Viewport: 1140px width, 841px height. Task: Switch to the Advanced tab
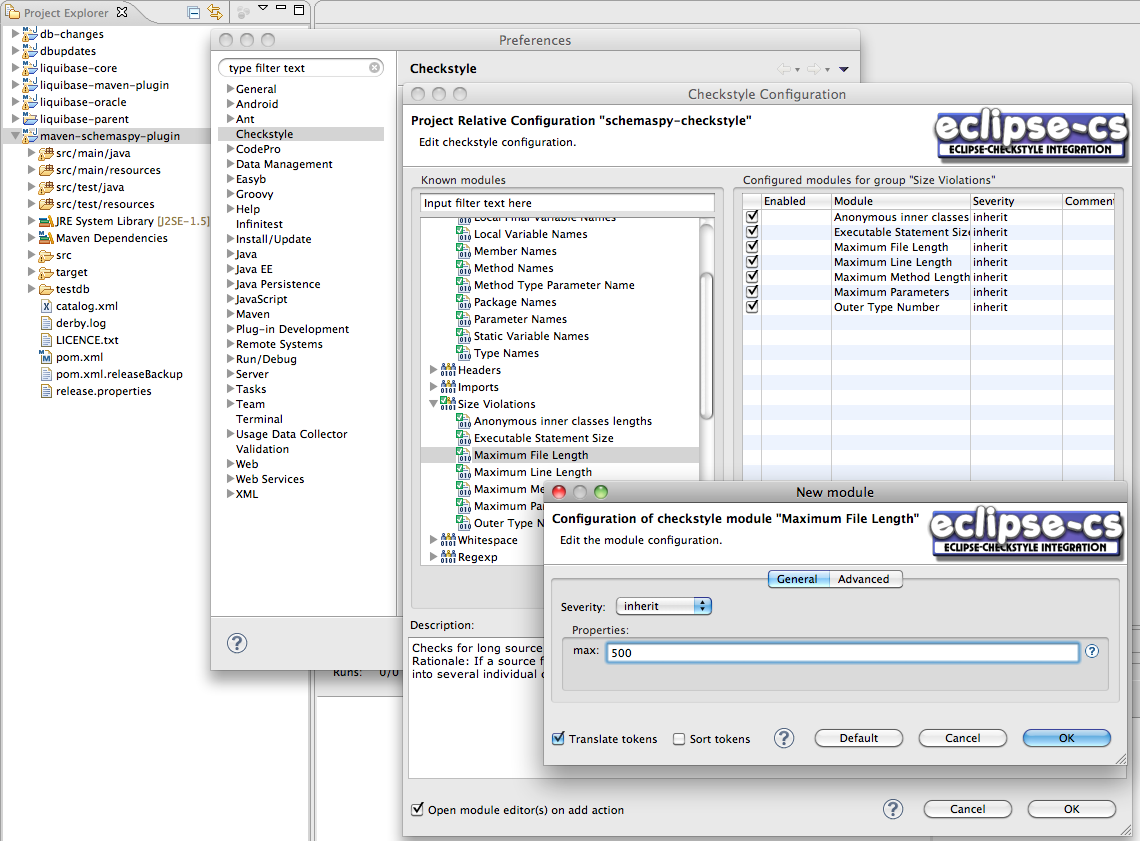864,579
